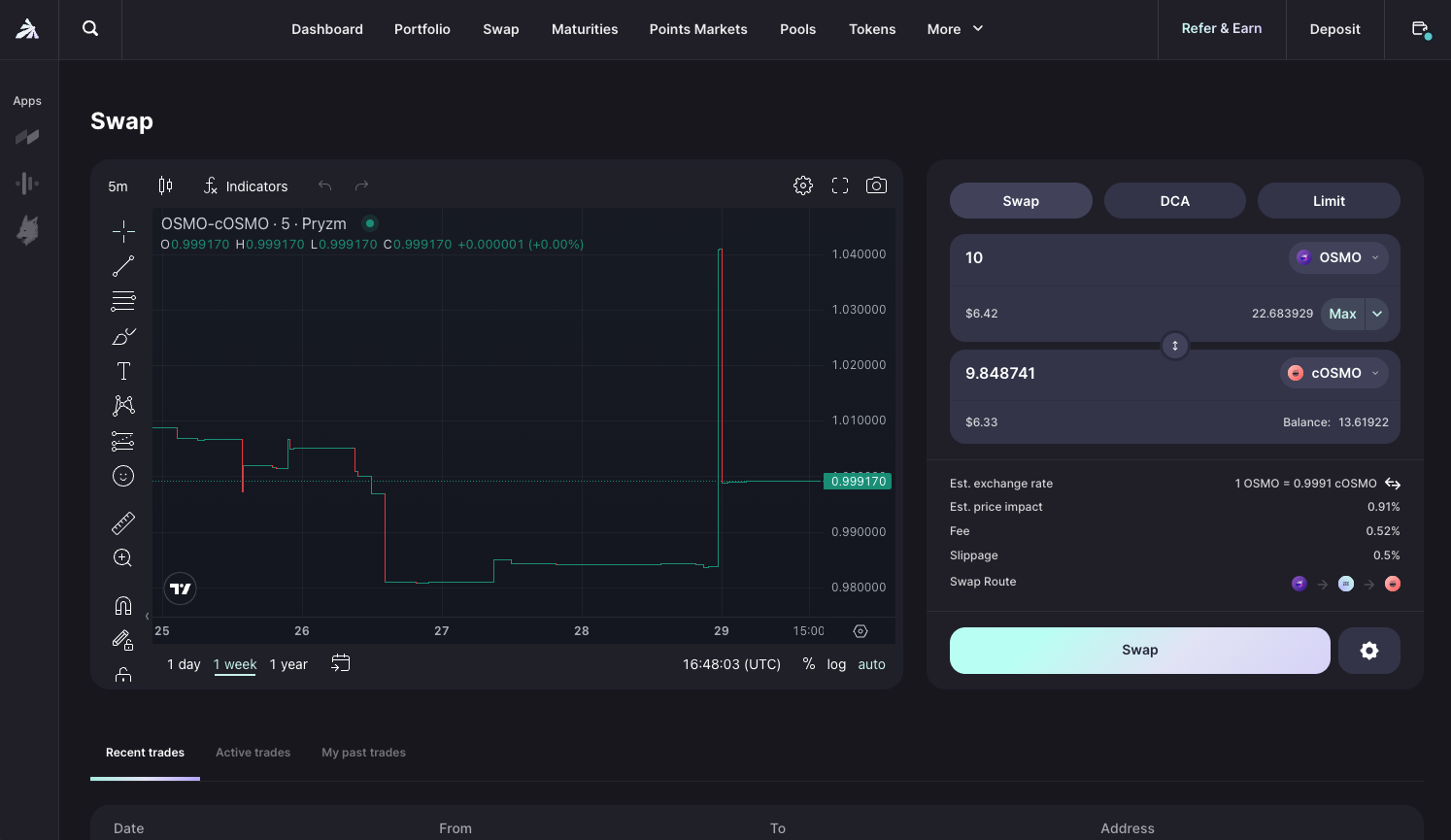
Task: Open the Indicators menu
Action: pyautogui.click(x=246, y=185)
